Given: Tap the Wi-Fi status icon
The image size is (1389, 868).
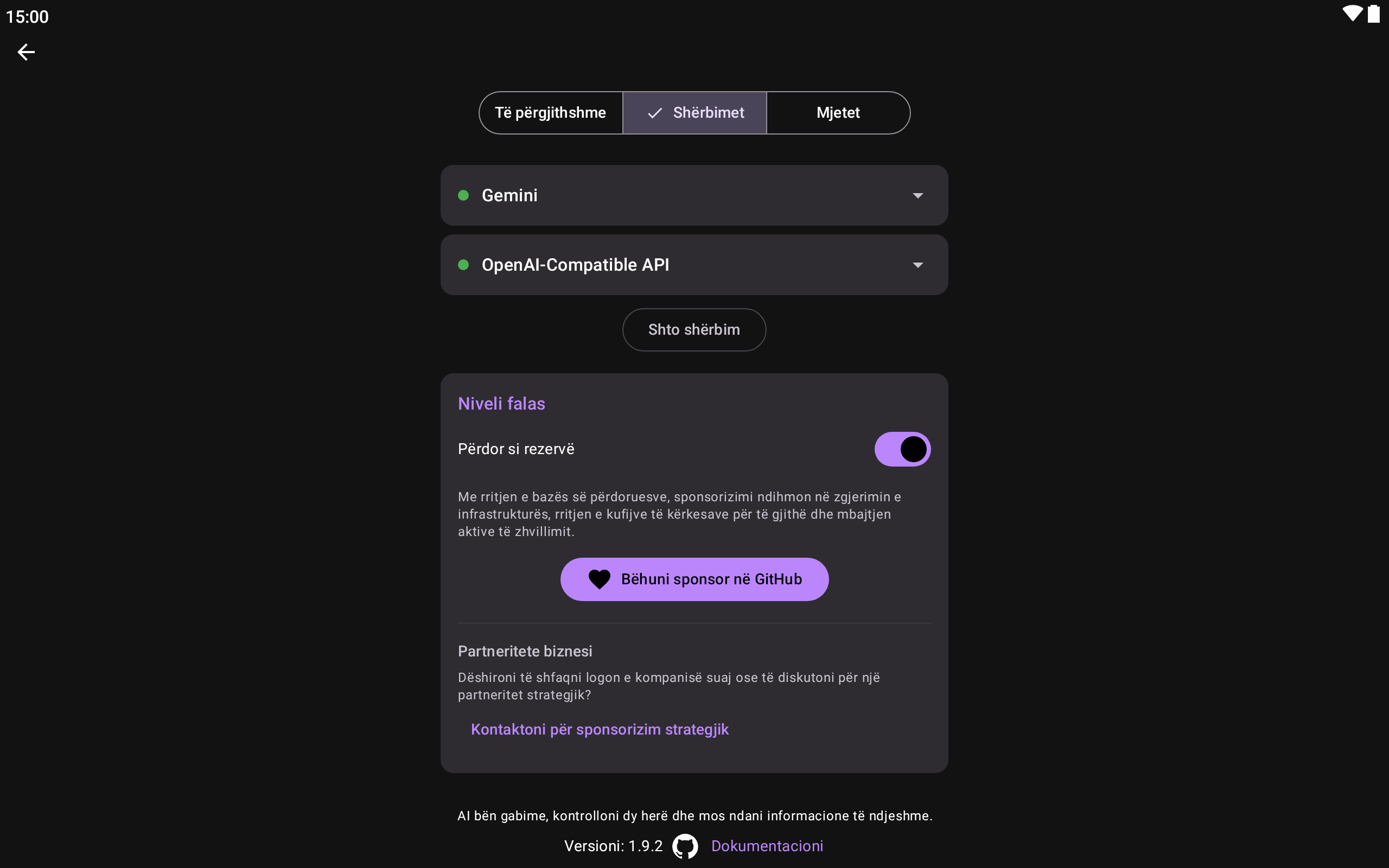Looking at the screenshot, I should pos(1352,14).
